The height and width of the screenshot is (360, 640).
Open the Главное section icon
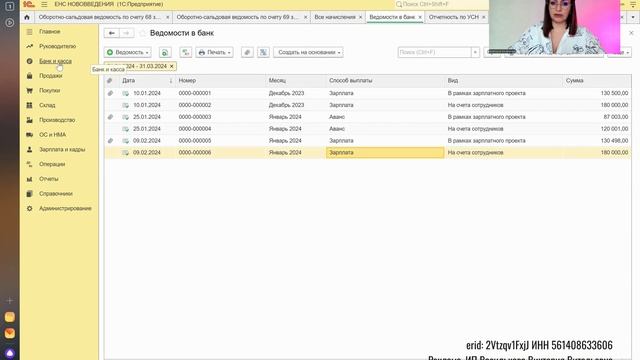(x=29, y=31)
